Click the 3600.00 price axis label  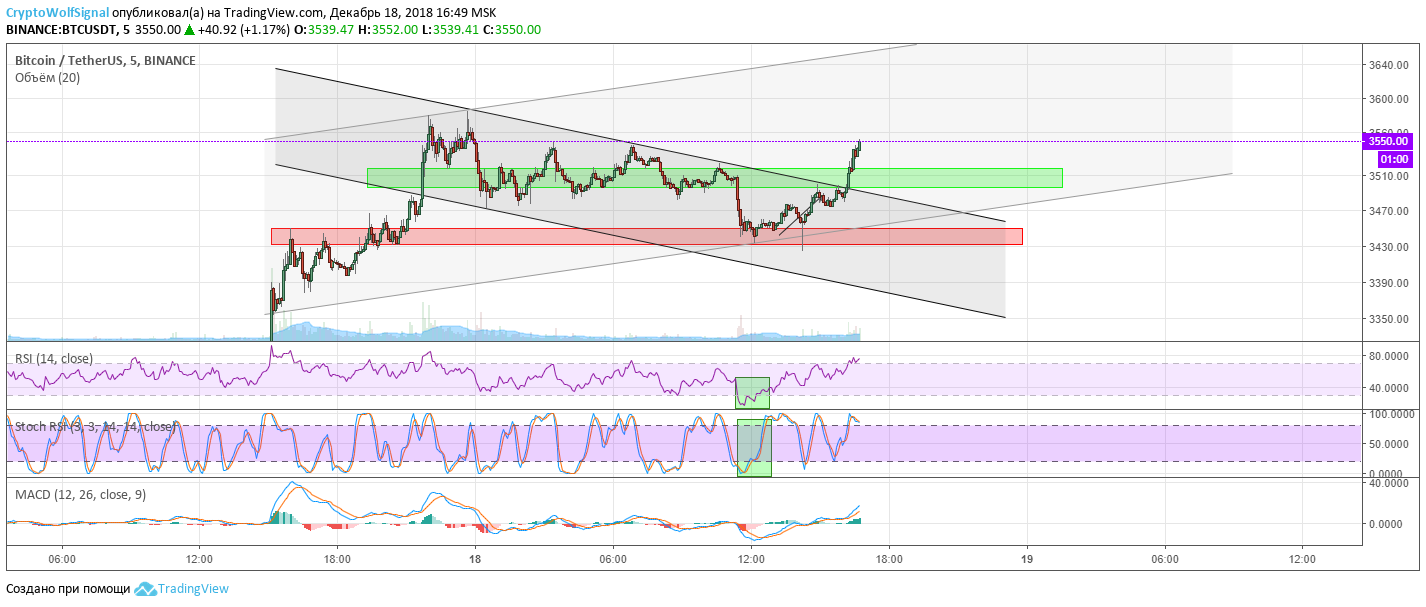(1388, 100)
